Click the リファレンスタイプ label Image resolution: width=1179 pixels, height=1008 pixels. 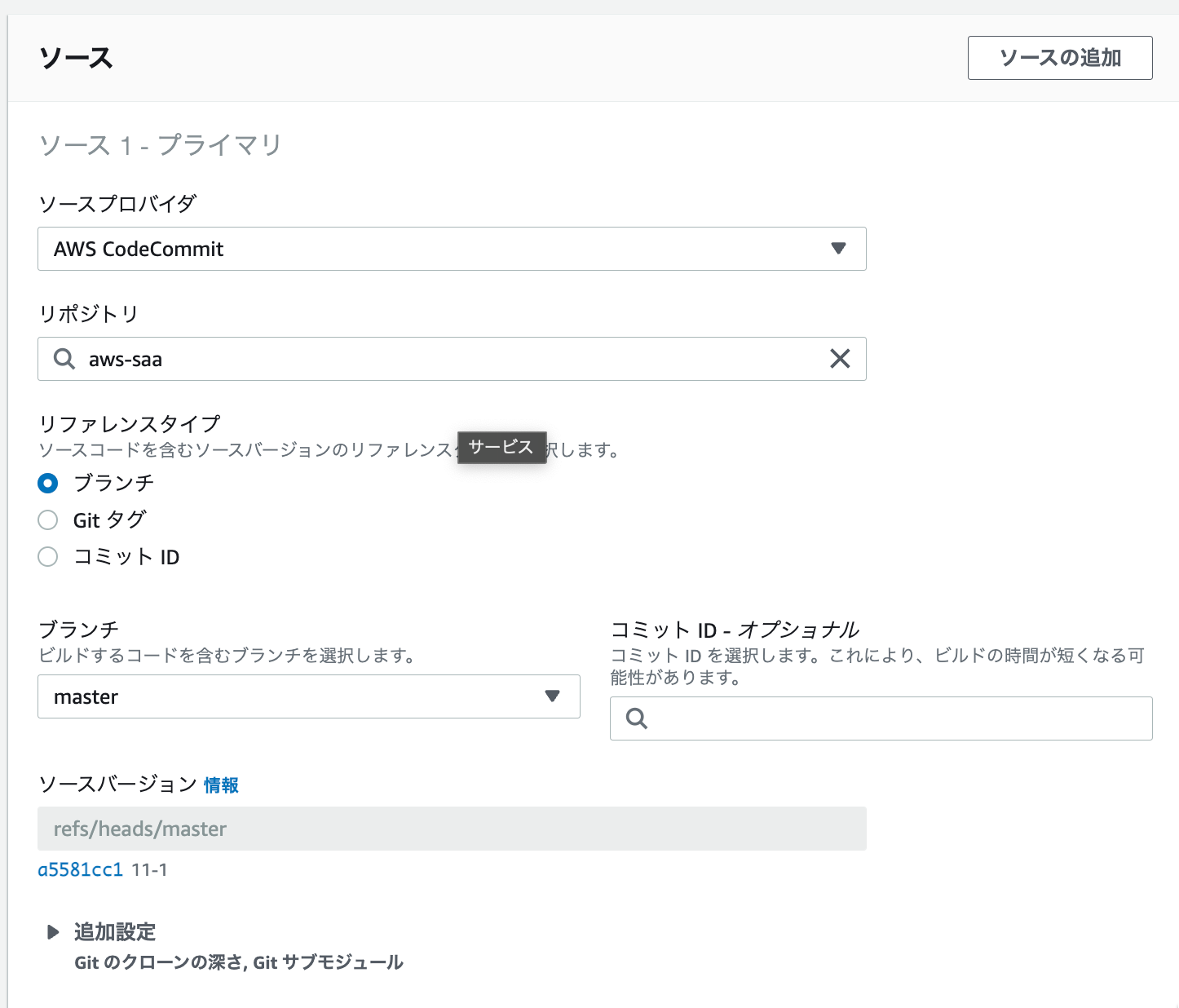click(x=130, y=423)
